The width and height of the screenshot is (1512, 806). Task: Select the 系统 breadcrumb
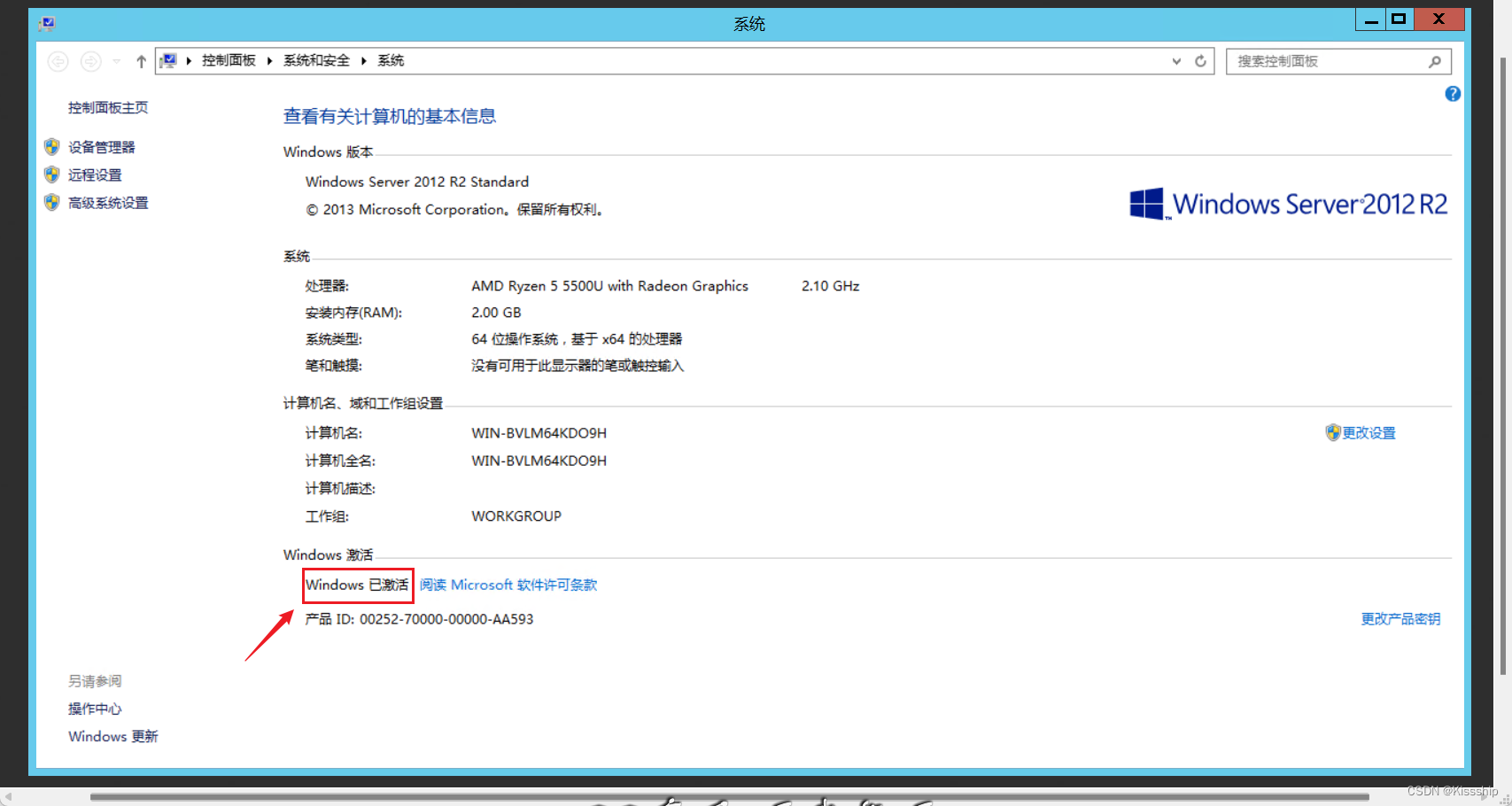pos(391,60)
